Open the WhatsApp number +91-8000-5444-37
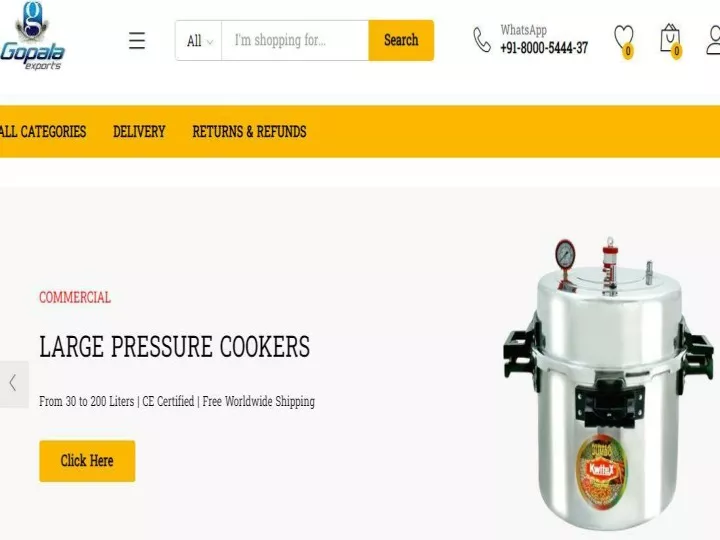 point(544,48)
